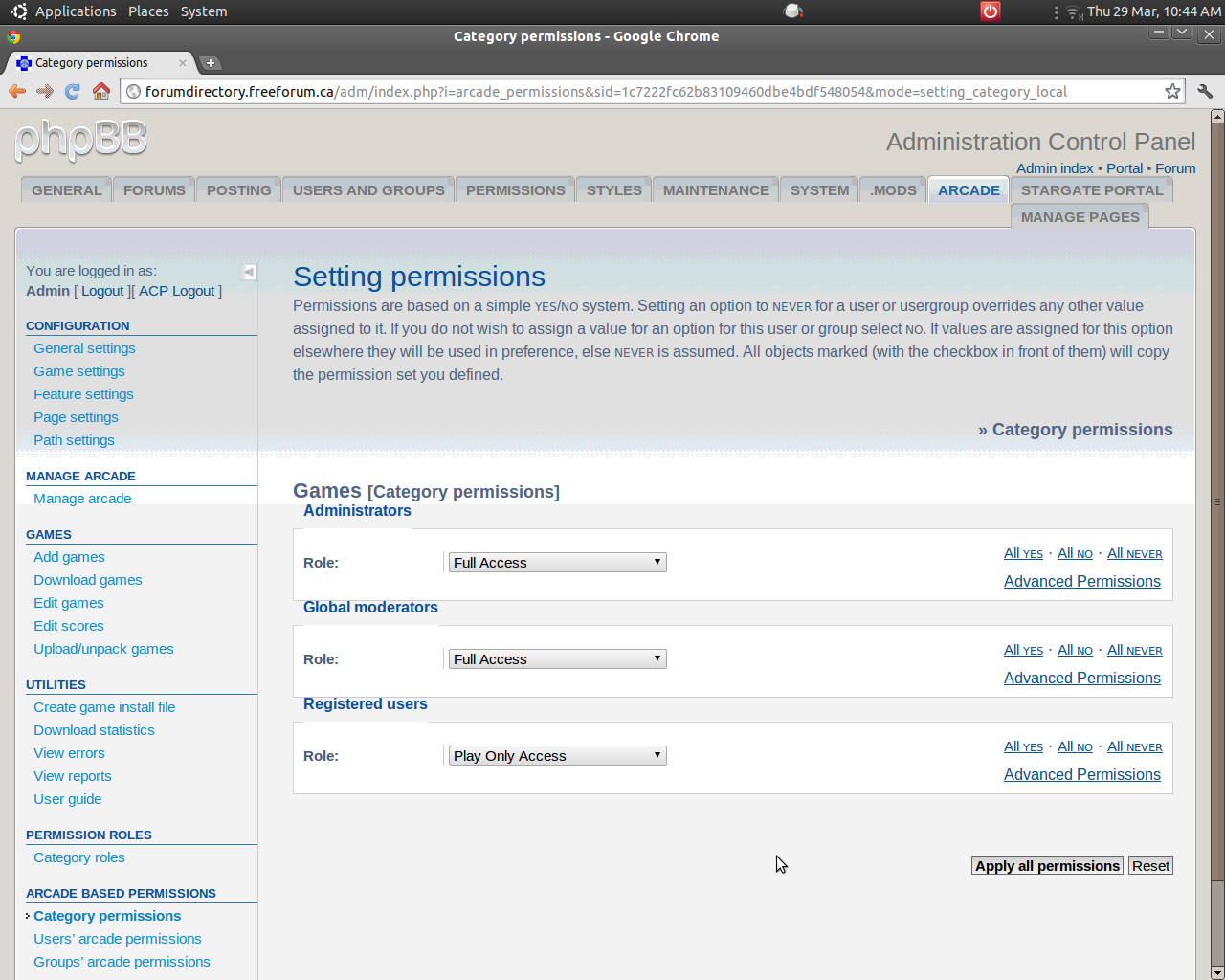Open Advanced Permissions for Administrators
Image resolution: width=1225 pixels, height=980 pixels.
1082,581
